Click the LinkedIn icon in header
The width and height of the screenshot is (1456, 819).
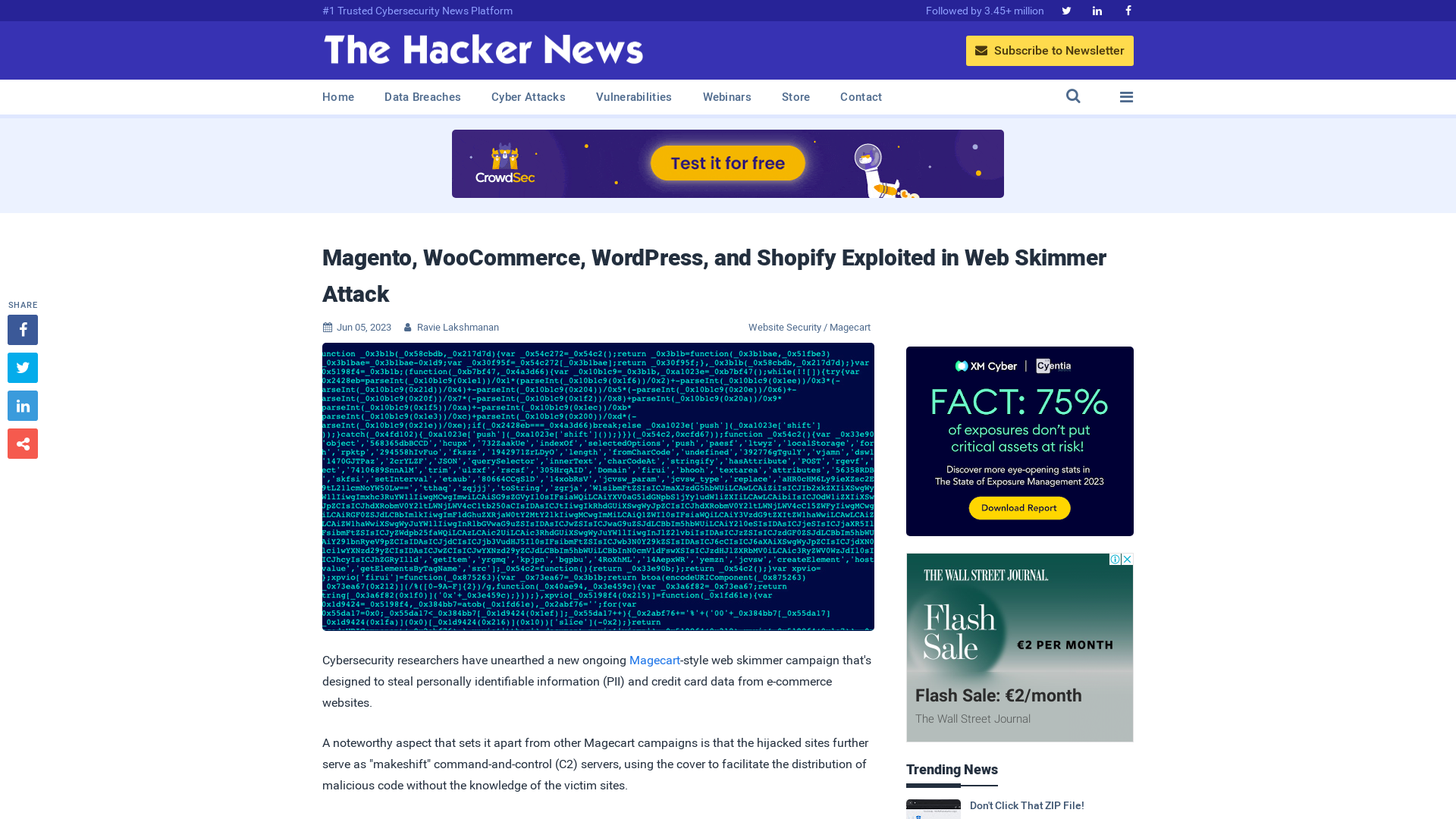click(x=1096, y=10)
